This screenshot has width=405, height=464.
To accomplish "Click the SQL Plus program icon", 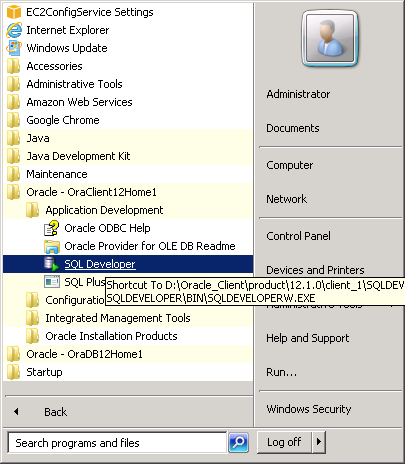I will click(52, 282).
